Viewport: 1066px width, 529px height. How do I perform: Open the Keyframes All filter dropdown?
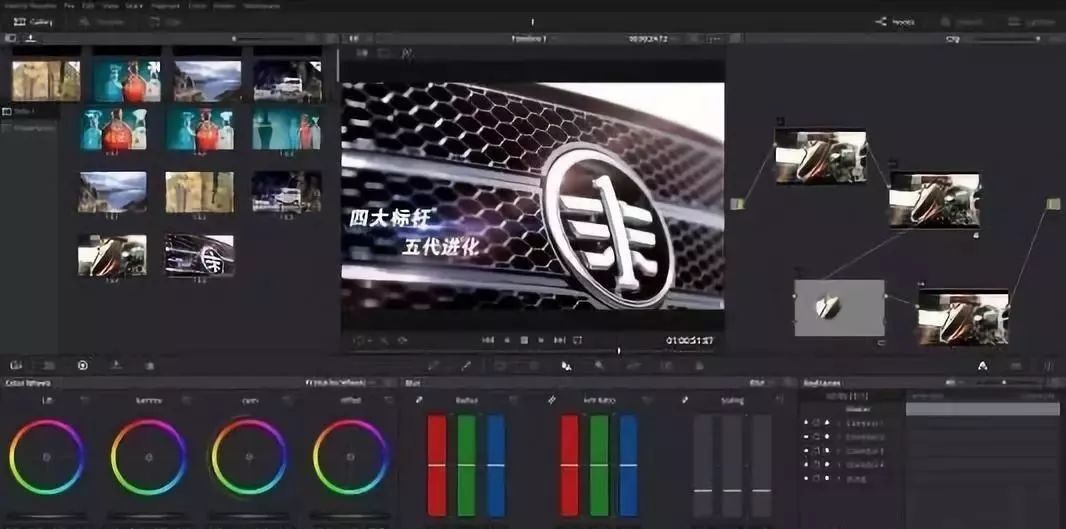click(955, 383)
